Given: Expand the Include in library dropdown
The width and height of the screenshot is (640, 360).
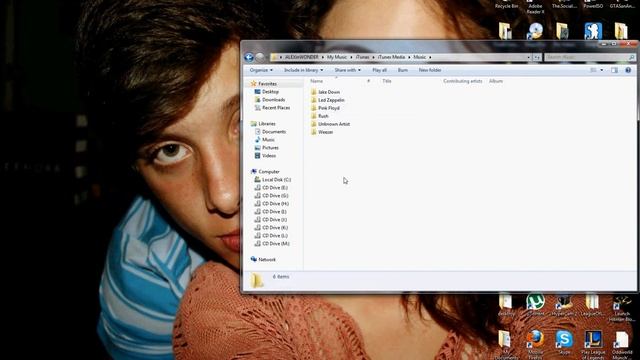Looking at the screenshot, I should pos(303,70).
